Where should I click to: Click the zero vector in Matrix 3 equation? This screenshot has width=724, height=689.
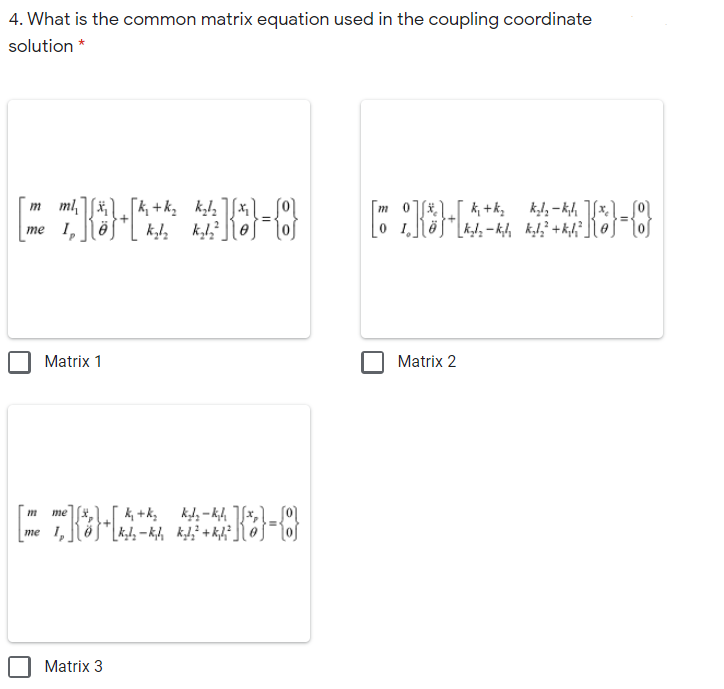click(291, 523)
